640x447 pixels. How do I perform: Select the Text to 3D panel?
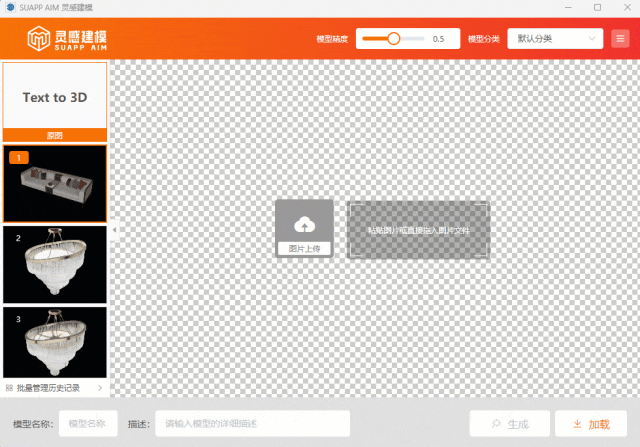tap(55, 97)
